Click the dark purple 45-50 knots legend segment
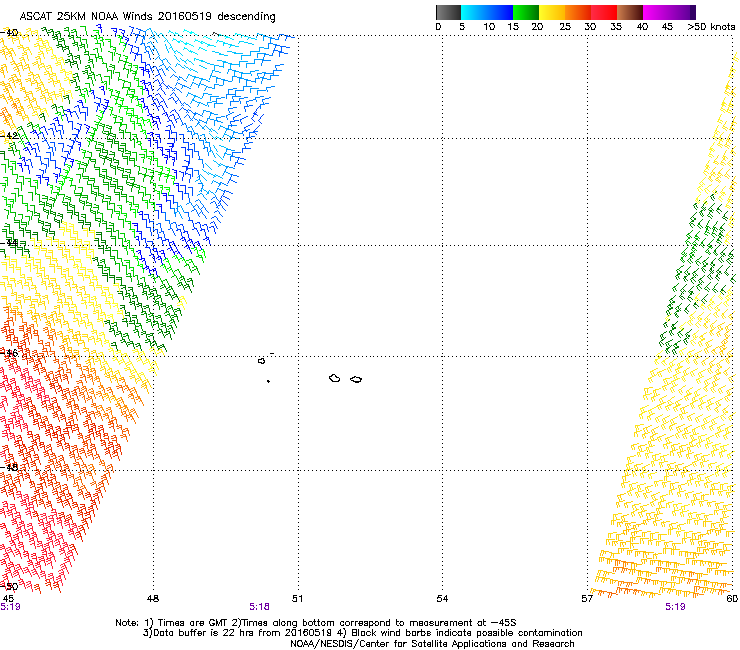 point(682,12)
